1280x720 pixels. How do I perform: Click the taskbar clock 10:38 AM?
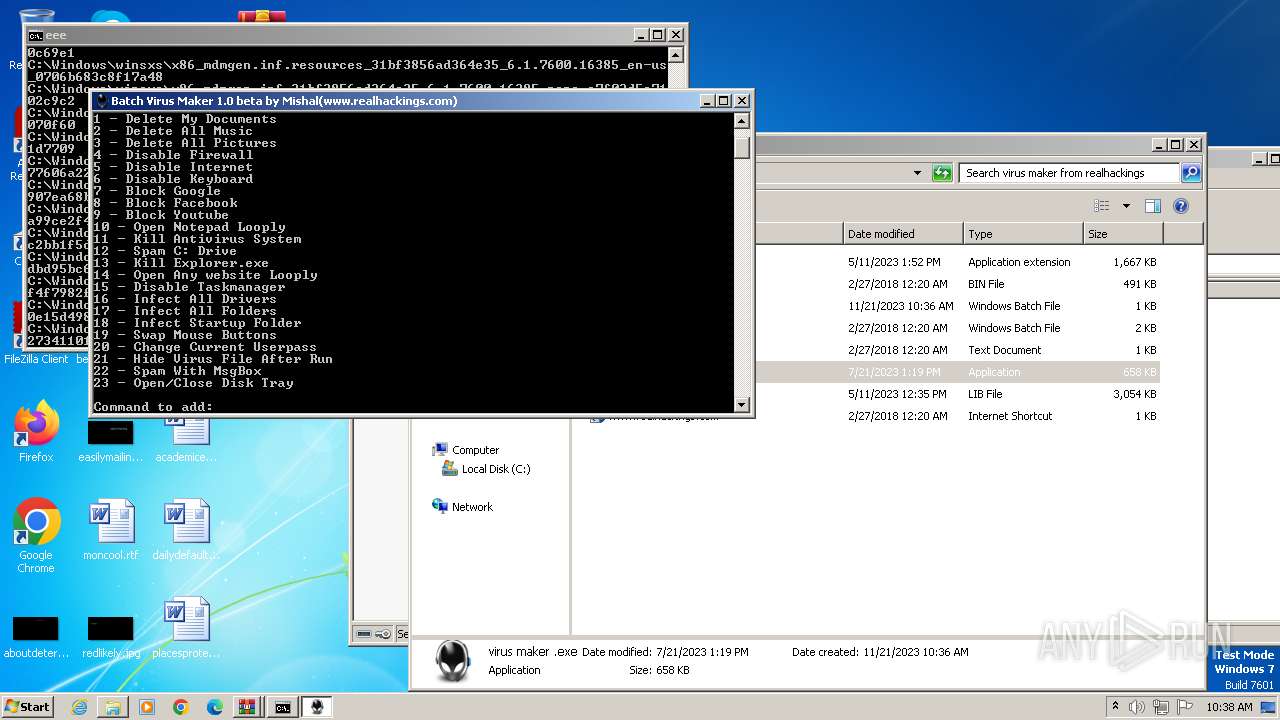(1229, 707)
